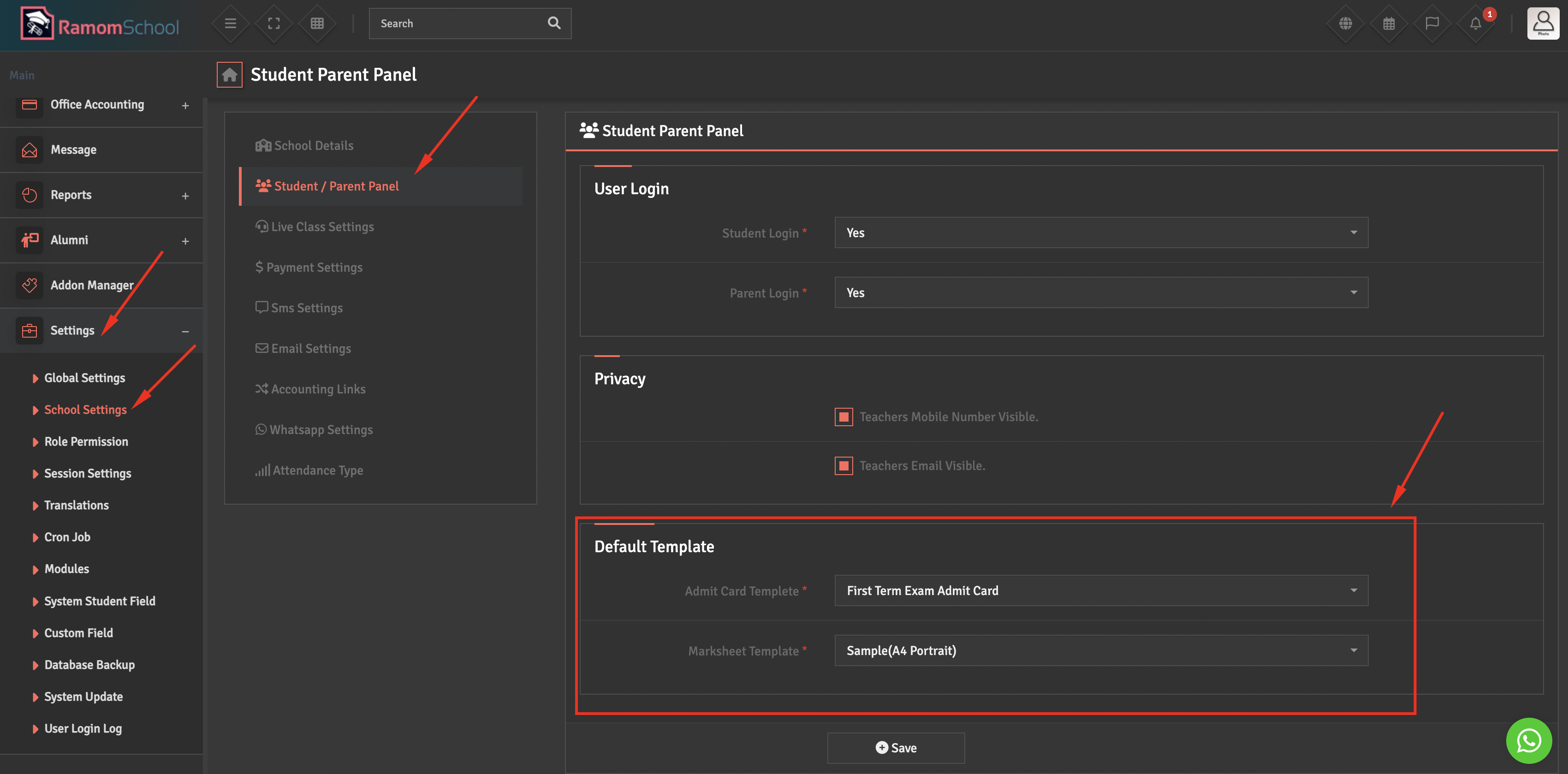Open Global Settings submenu link
Viewport: 1568px width, 774px height.
[x=84, y=378]
